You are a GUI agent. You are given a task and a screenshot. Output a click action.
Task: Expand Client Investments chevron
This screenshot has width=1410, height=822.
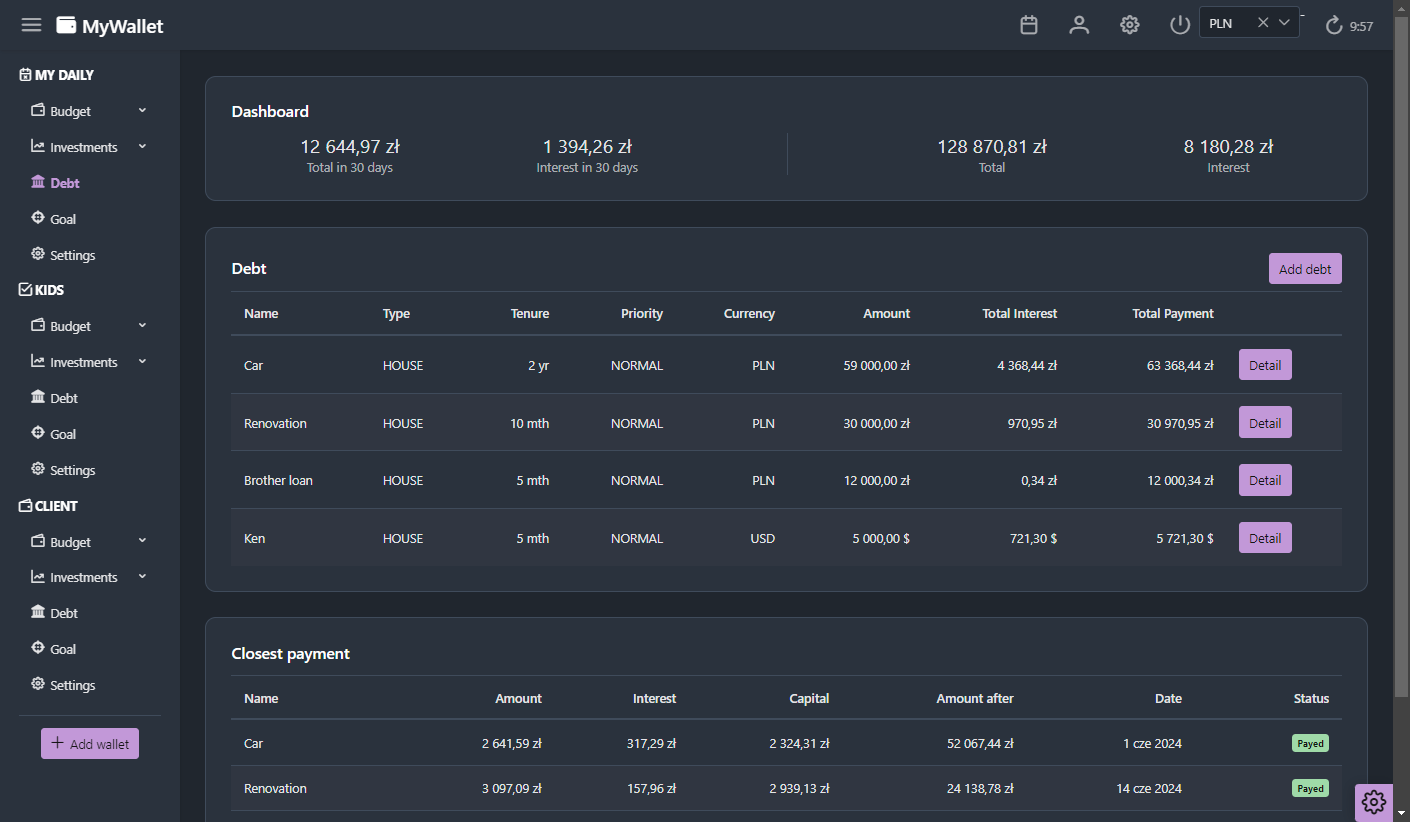click(142, 576)
